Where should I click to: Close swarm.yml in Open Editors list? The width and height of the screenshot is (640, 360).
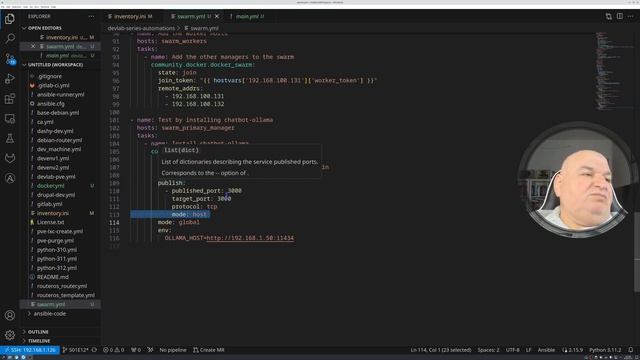[x=33, y=46]
